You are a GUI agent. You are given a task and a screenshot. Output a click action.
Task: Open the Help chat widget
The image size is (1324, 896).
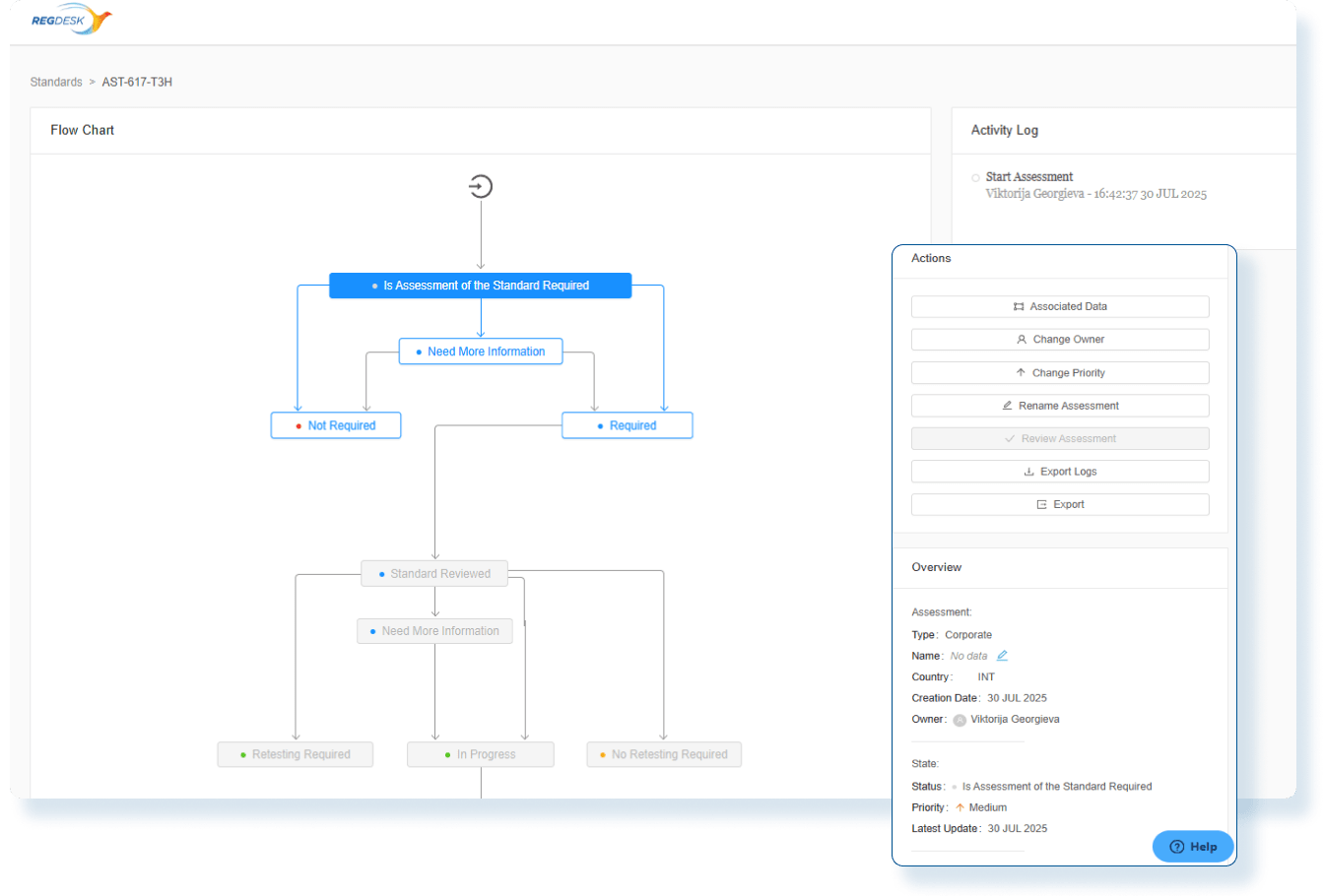(x=1192, y=847)
